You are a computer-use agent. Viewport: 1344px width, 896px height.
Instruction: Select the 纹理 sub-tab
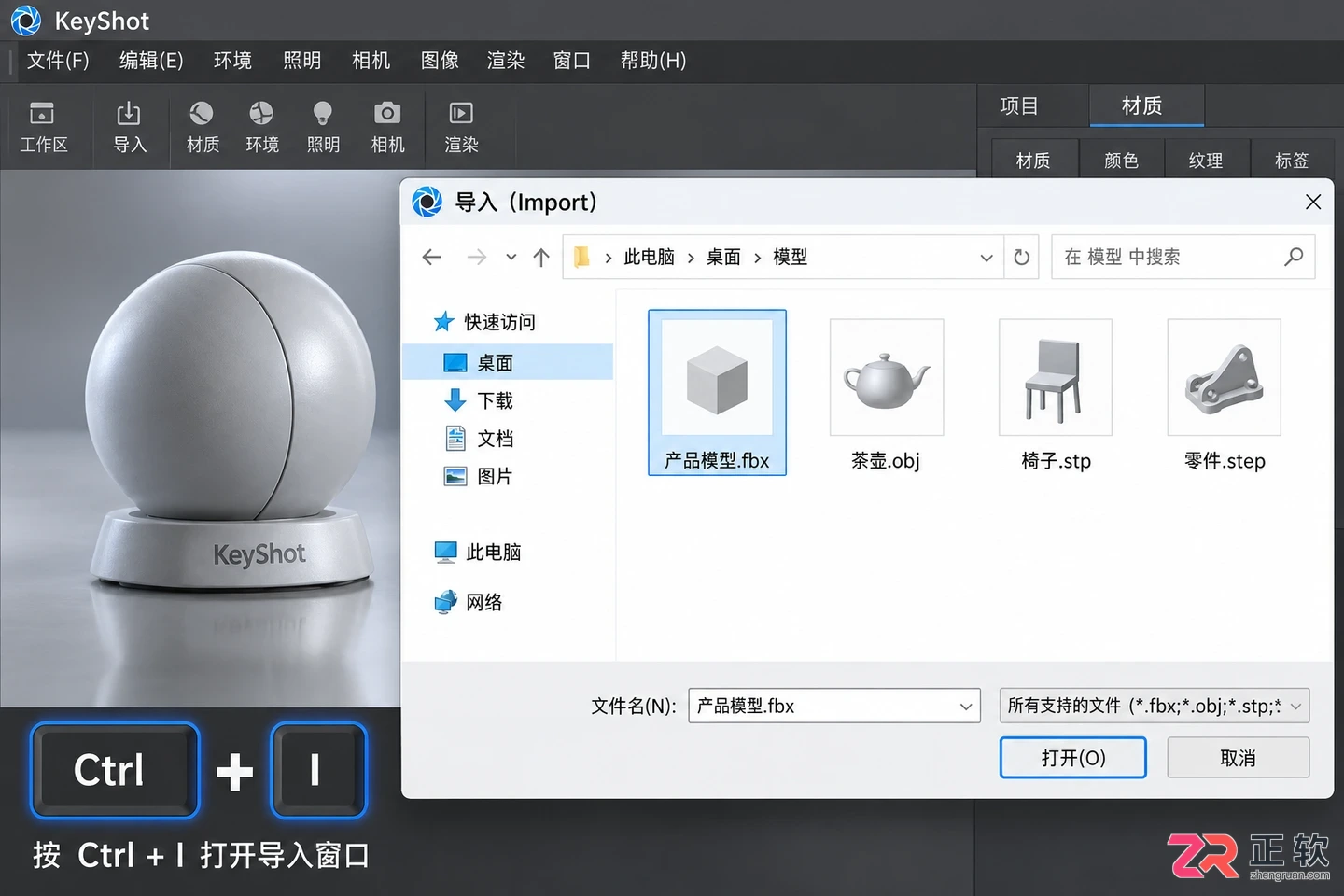1206,161
